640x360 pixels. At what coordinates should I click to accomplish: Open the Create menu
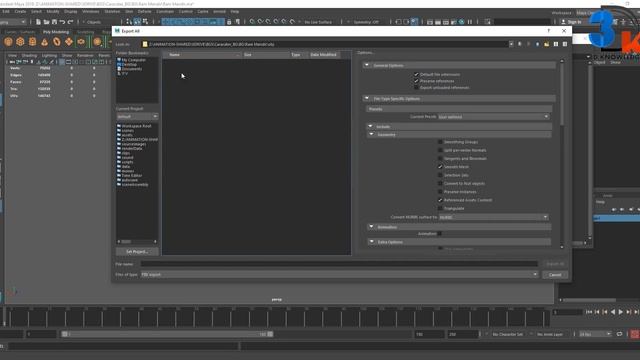click(20, 11)
